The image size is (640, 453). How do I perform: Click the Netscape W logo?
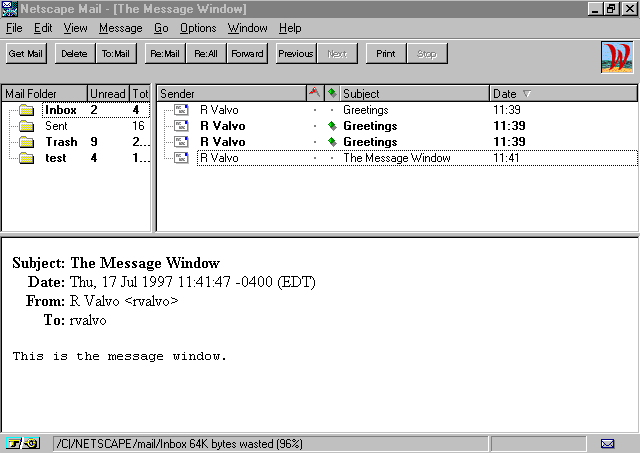[x=617, y=57]
